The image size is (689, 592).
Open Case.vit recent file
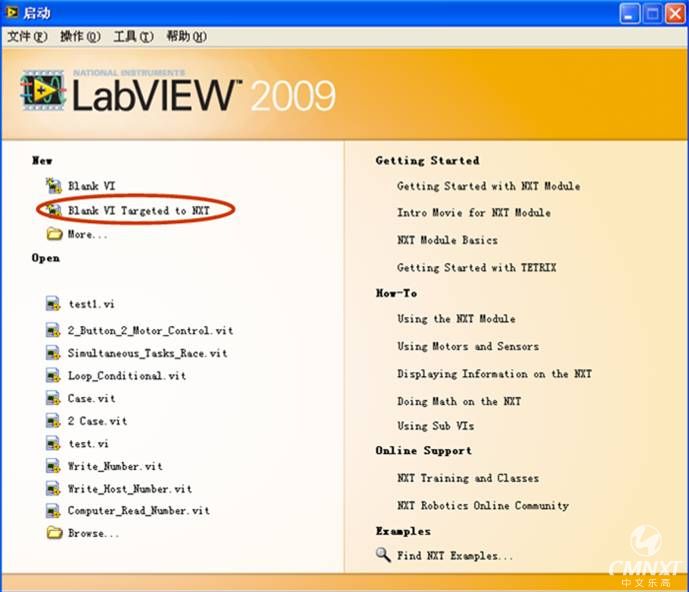coord(91,399)
